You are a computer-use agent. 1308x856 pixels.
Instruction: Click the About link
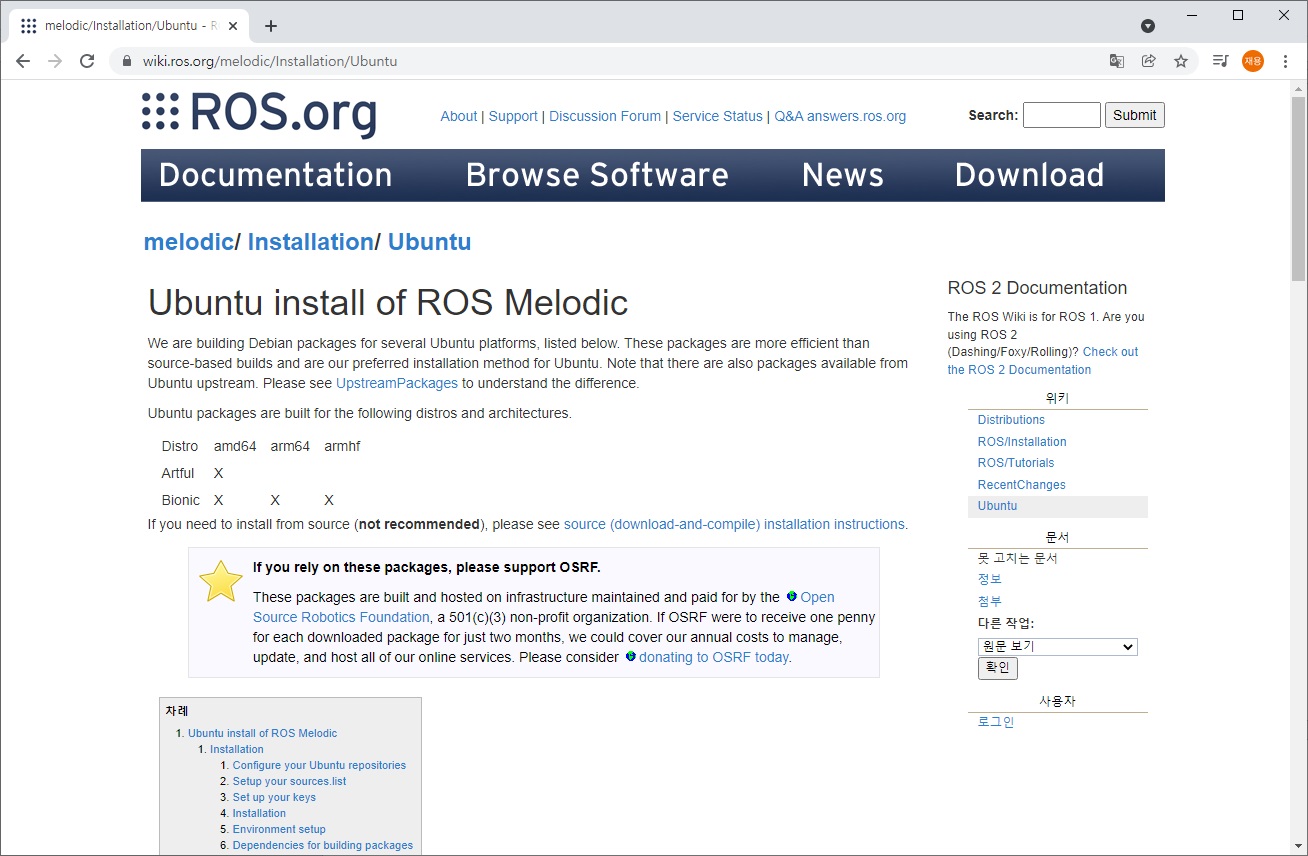pyautogui.click(x=459, y=116)
